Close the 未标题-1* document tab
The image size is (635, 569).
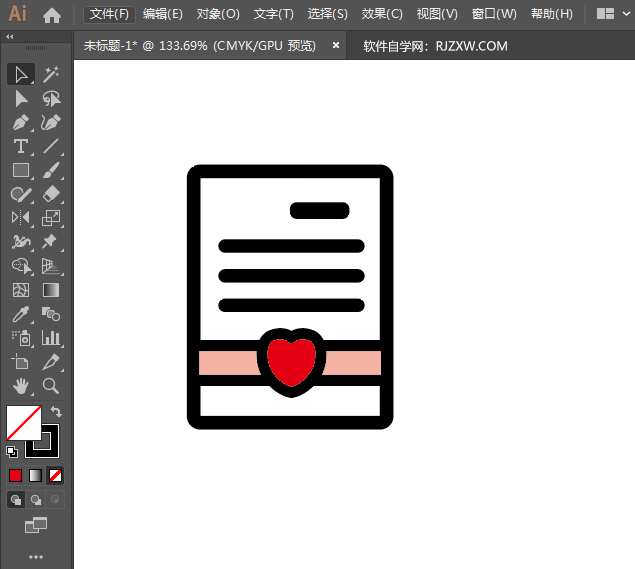click(x=336, y=45)
